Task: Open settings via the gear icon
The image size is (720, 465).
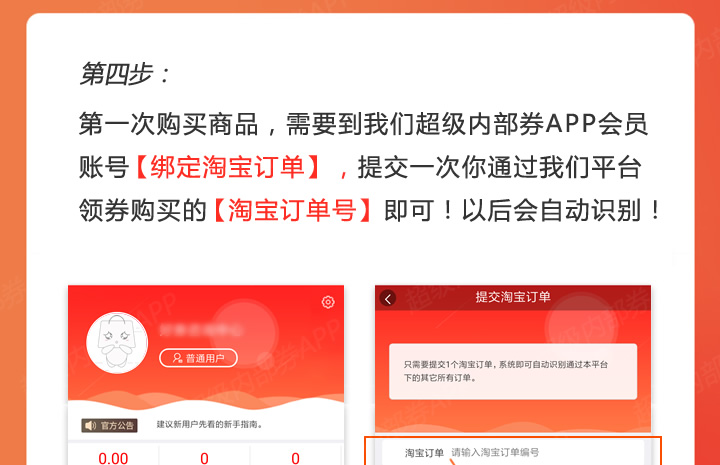Action: (328, 302)
